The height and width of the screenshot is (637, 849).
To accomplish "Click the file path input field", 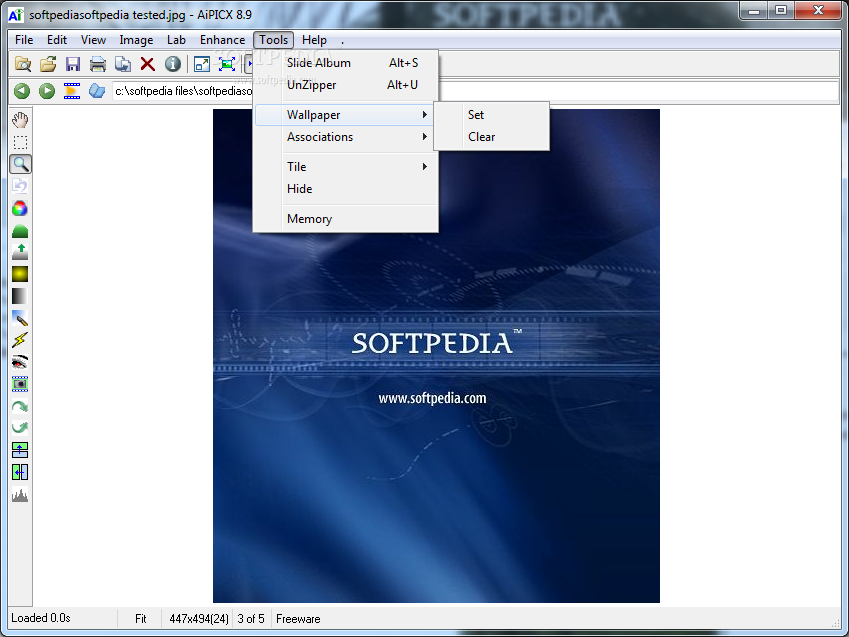I will (x=475, y=91).
